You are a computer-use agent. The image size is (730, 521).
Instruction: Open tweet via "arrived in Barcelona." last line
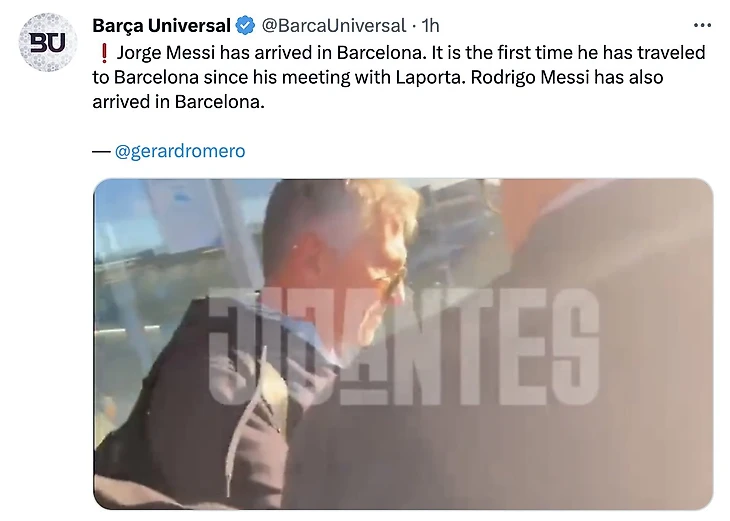point(178,102)
